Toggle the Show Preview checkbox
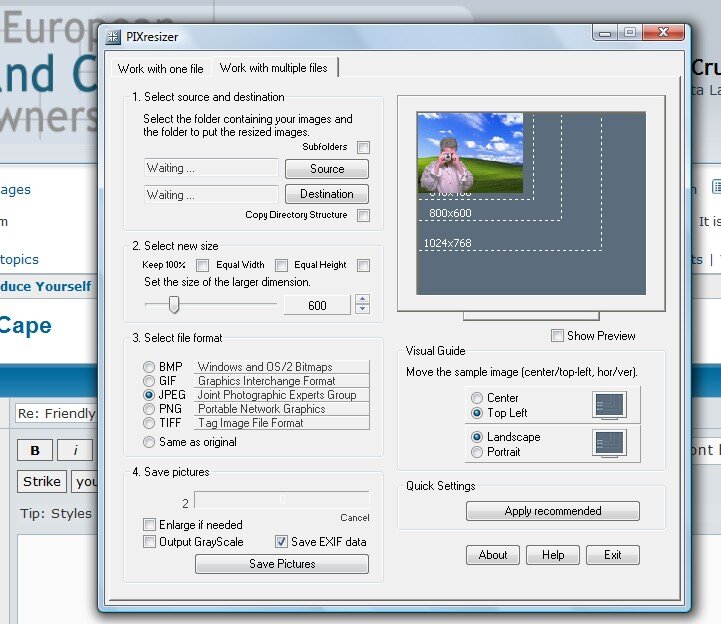The width and height of the screenshot is (721, 624). (x=557, y=336)
